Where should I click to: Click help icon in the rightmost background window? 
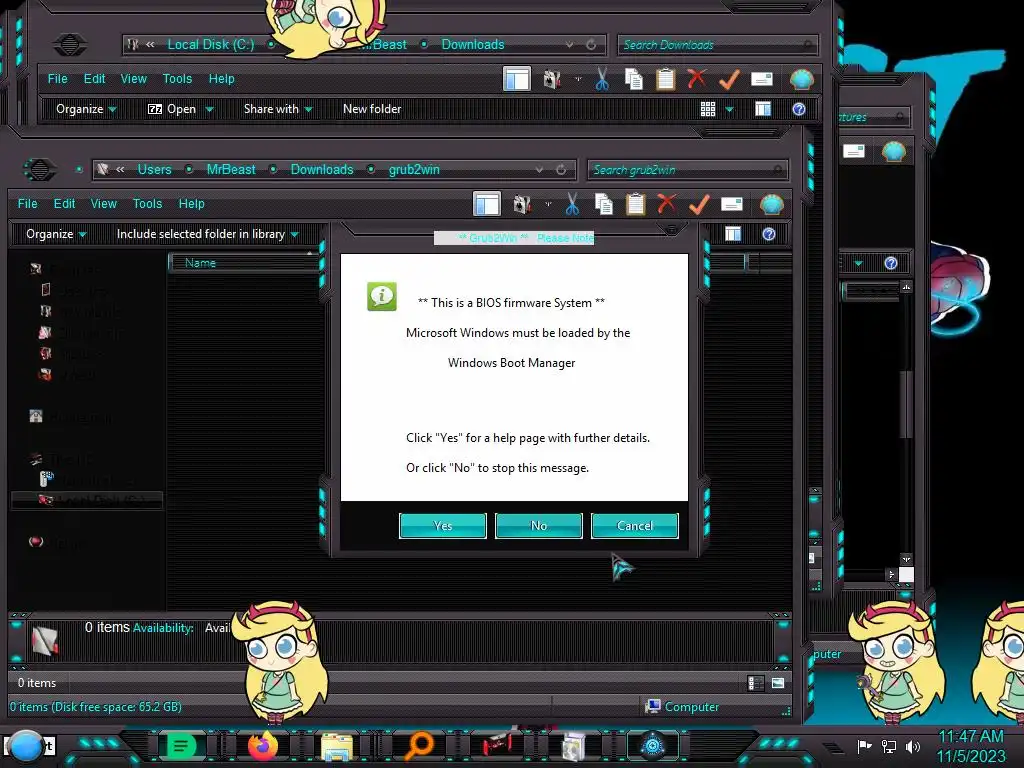(891, 263)
